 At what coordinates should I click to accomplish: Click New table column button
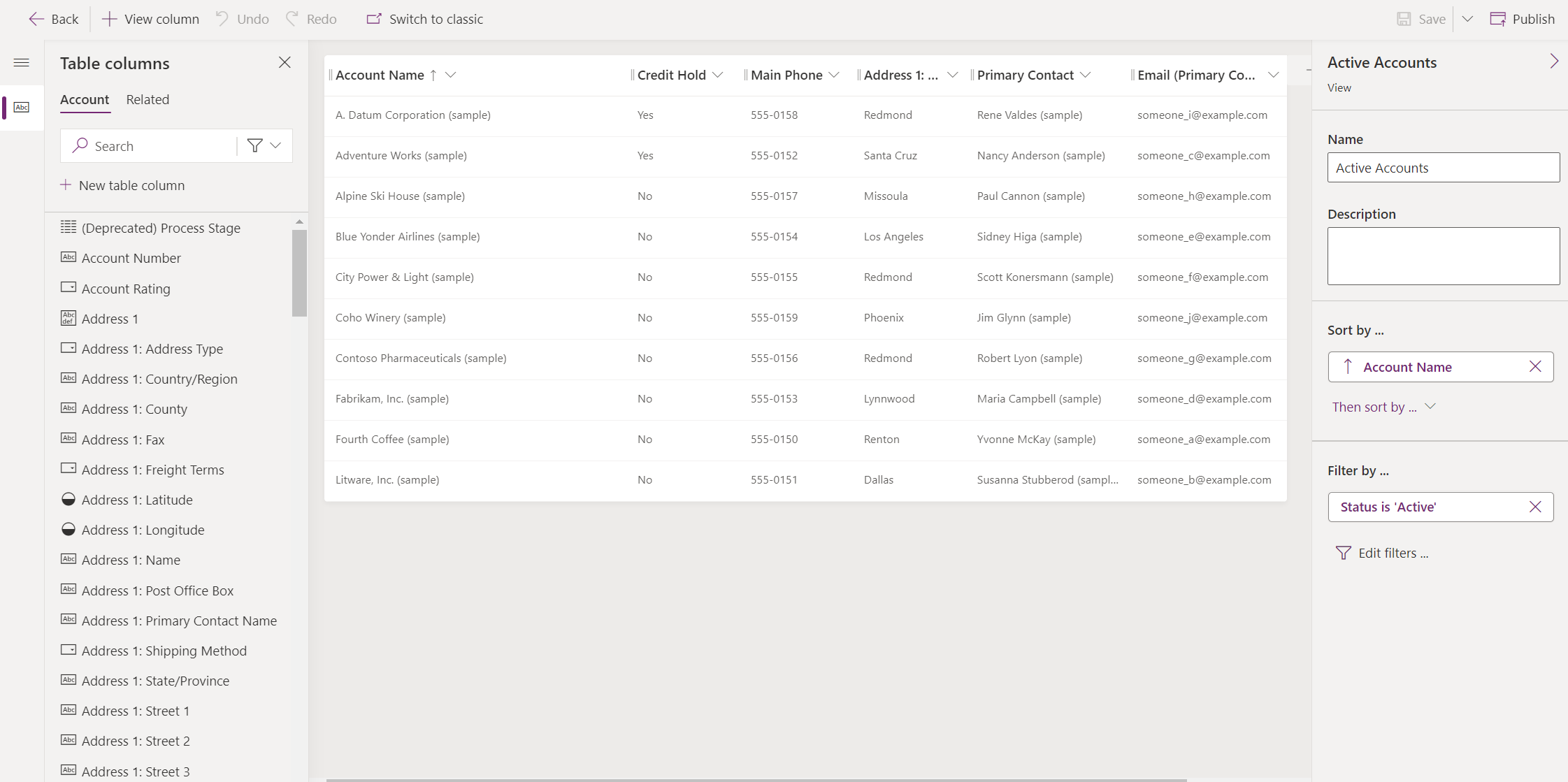point(122,185)
